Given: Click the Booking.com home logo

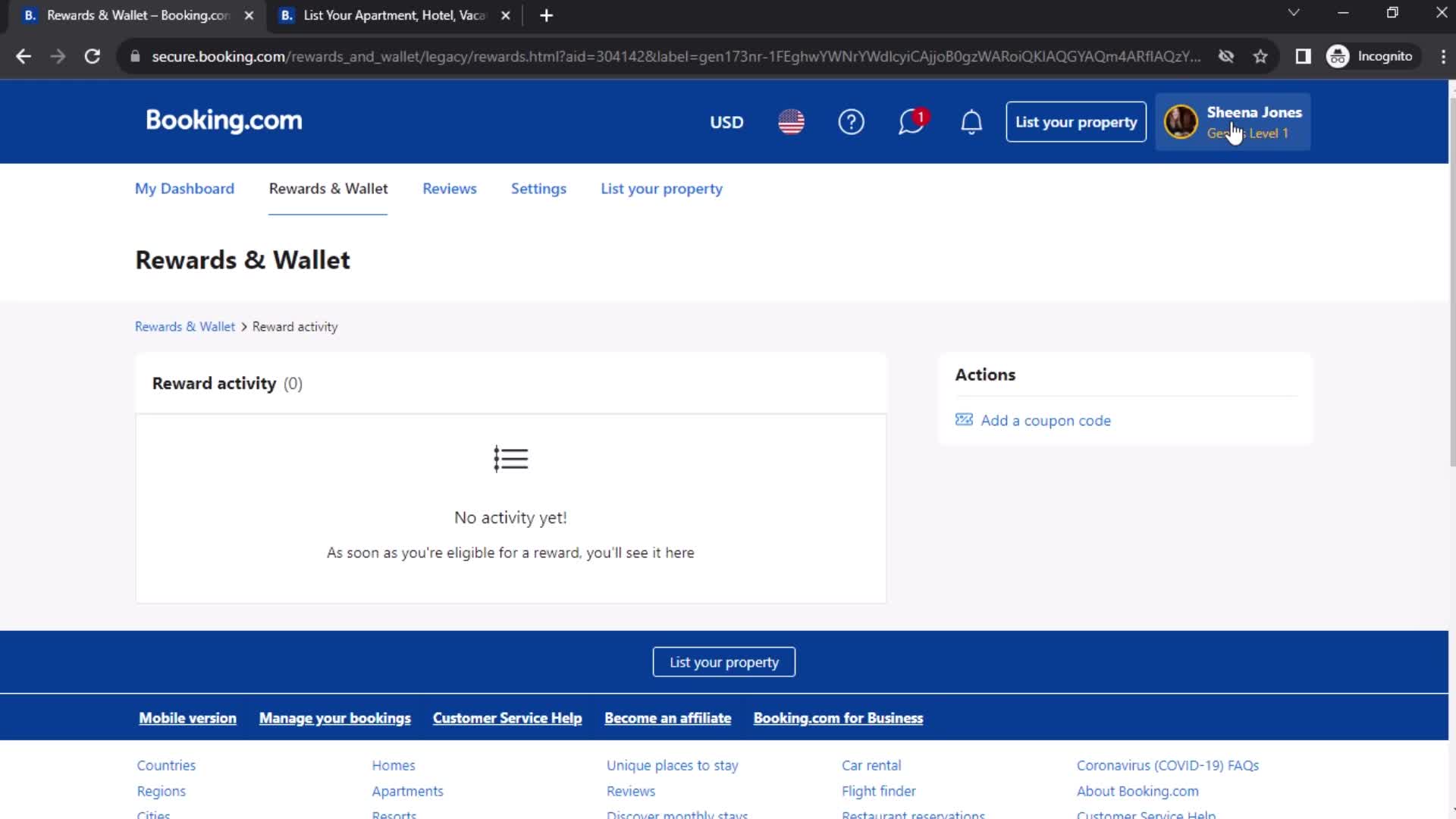Looking at the screenshot, I should click(223, 121).
